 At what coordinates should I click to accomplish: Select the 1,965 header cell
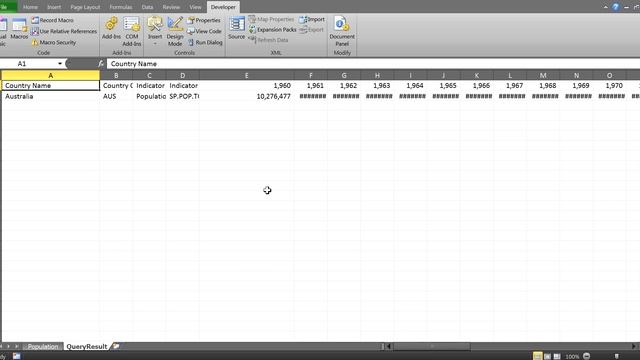443,86
